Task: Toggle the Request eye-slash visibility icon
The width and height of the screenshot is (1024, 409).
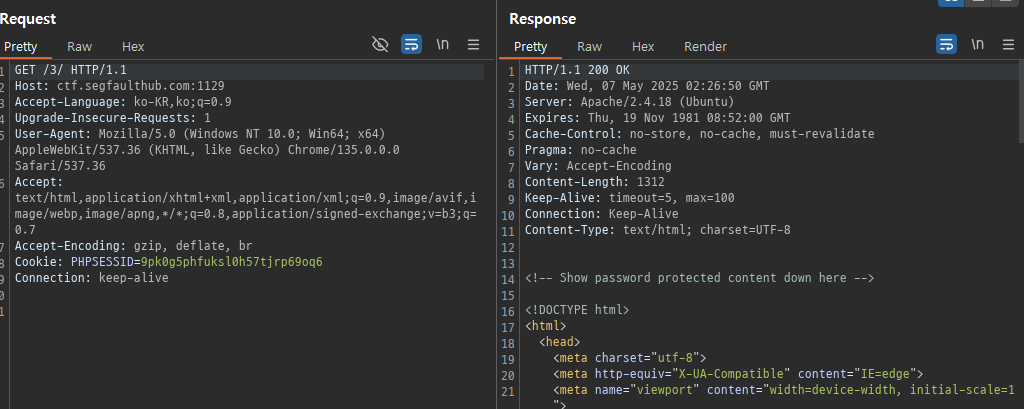Action: click(379, 44)
